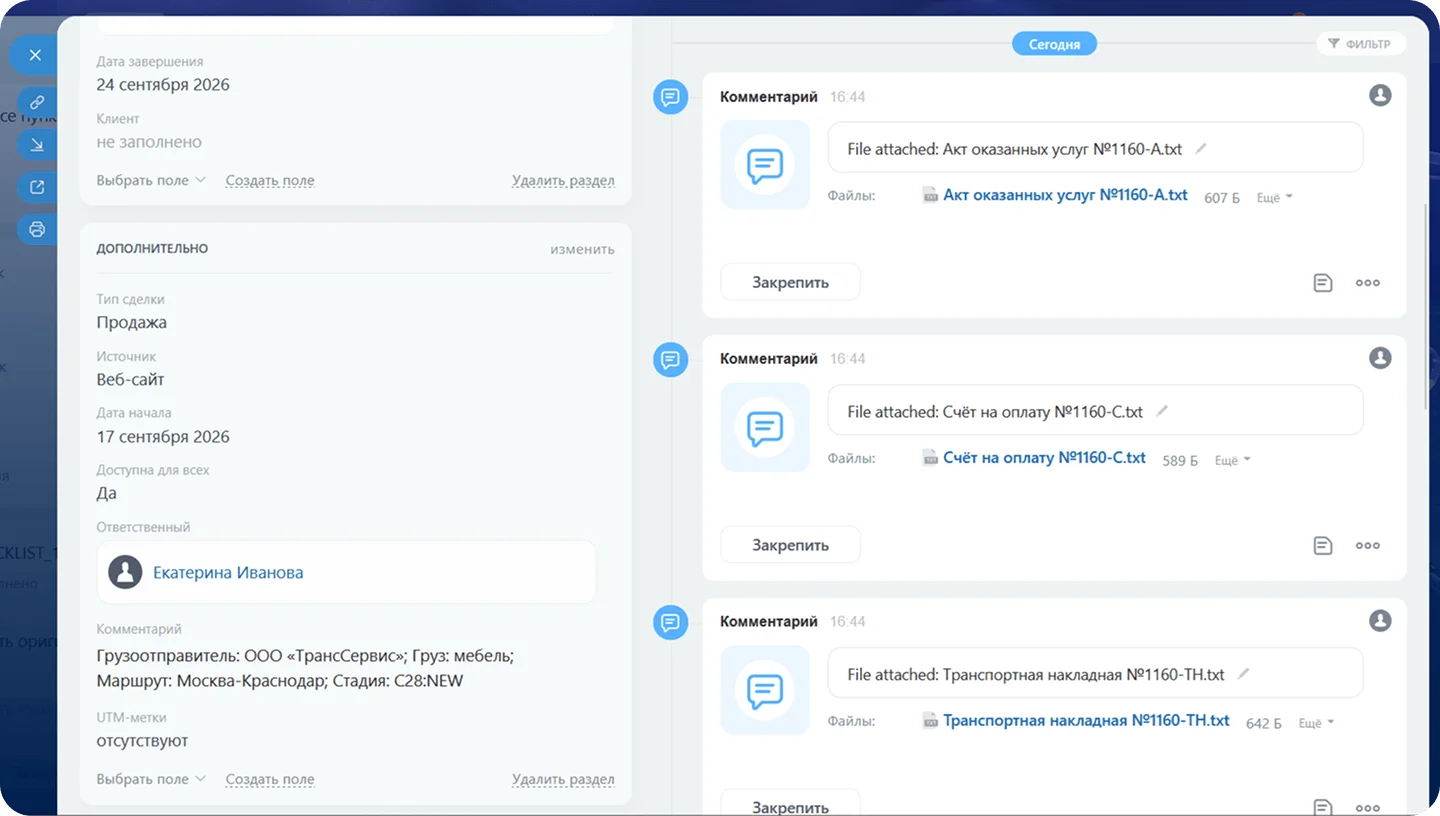
Task: Expand Ещё menu for Счёт на оплату file
Action: tap(1233, 460)
